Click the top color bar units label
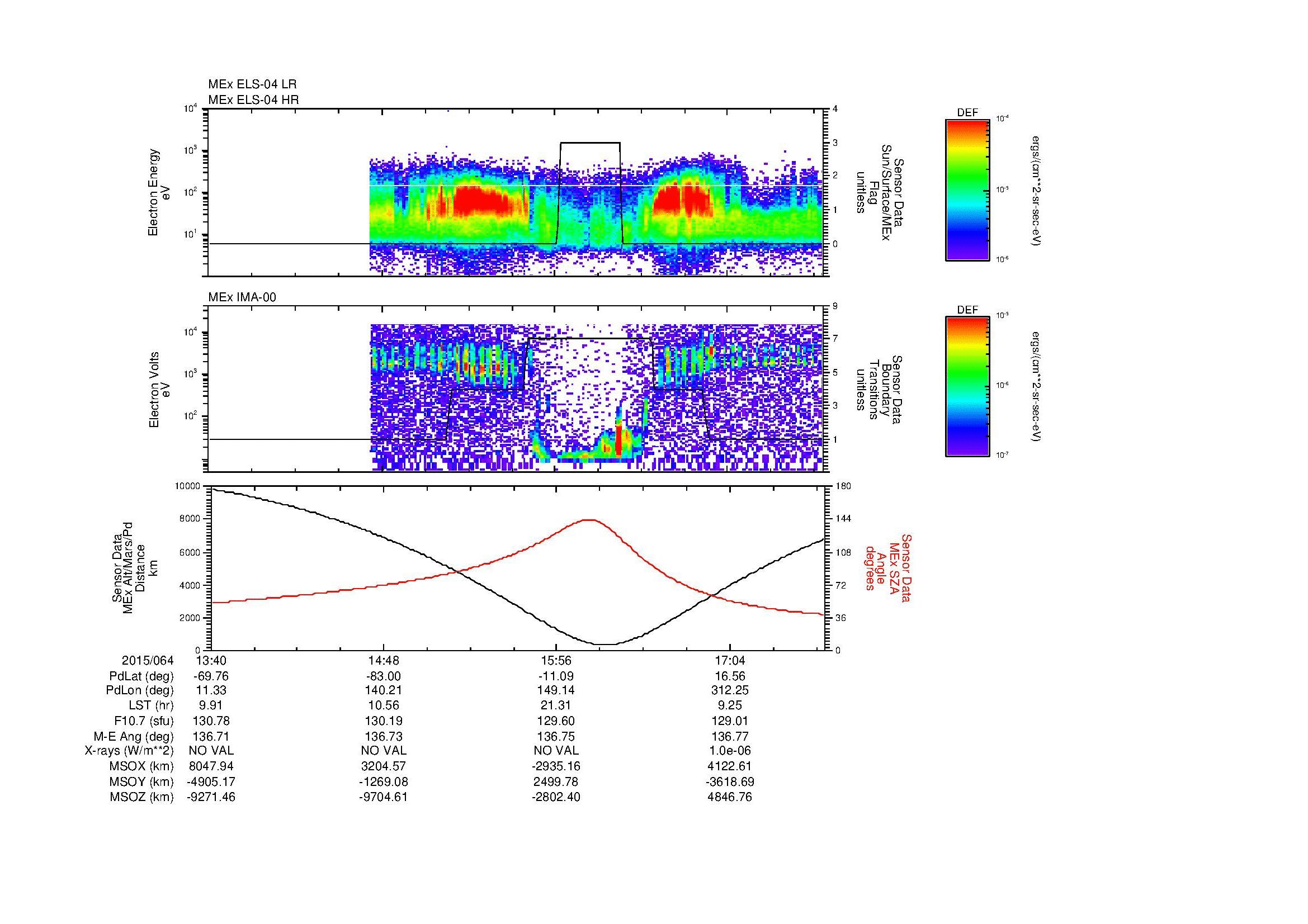 click(x=1037, y=190)
